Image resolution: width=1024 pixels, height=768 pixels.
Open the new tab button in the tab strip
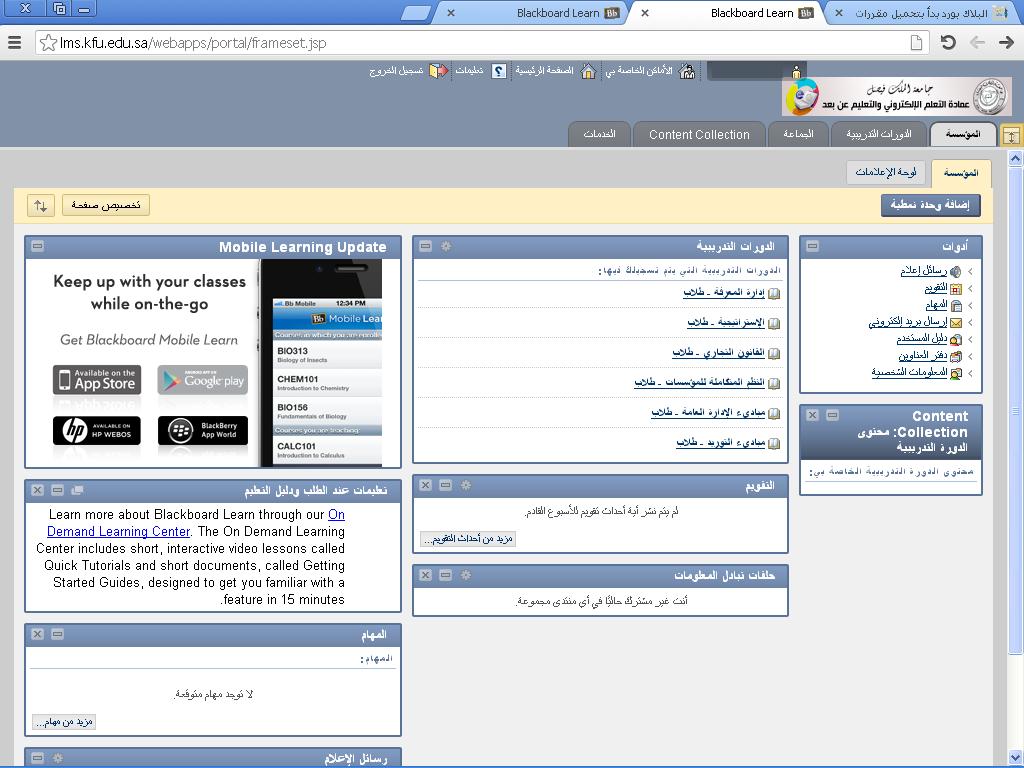[x=416, y=13]
